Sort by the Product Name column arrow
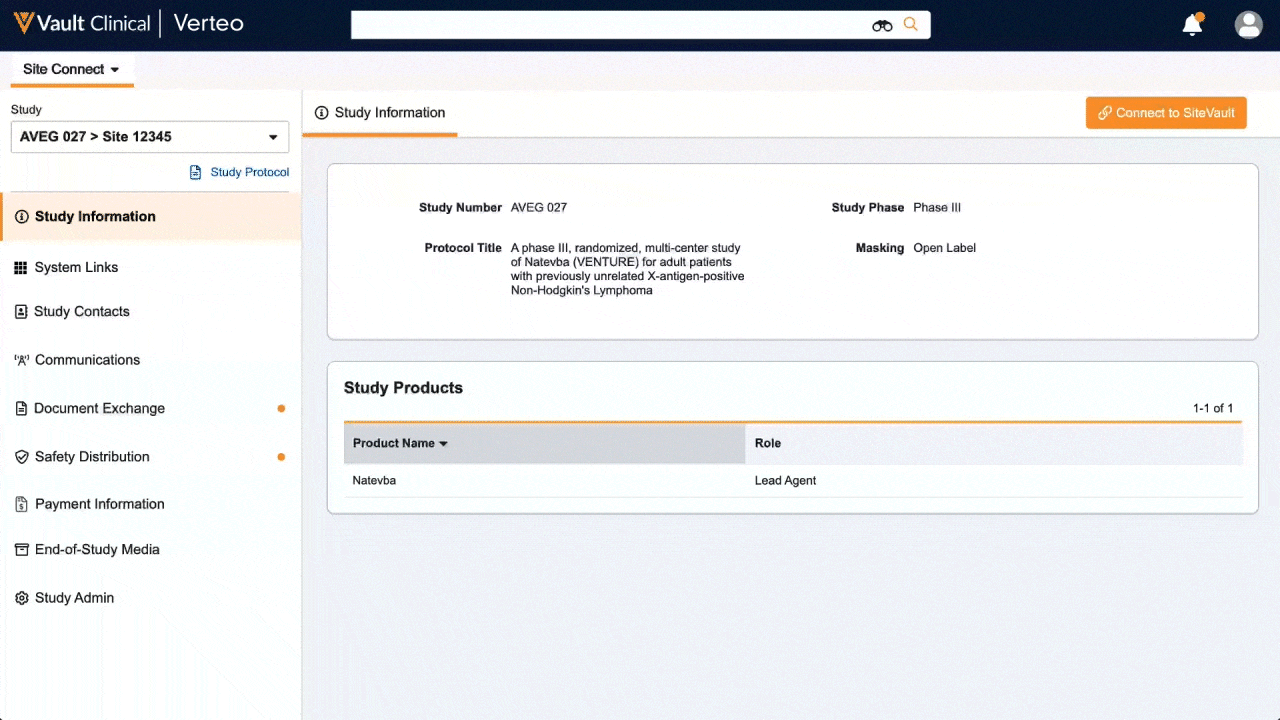 [x=443, y=444]
